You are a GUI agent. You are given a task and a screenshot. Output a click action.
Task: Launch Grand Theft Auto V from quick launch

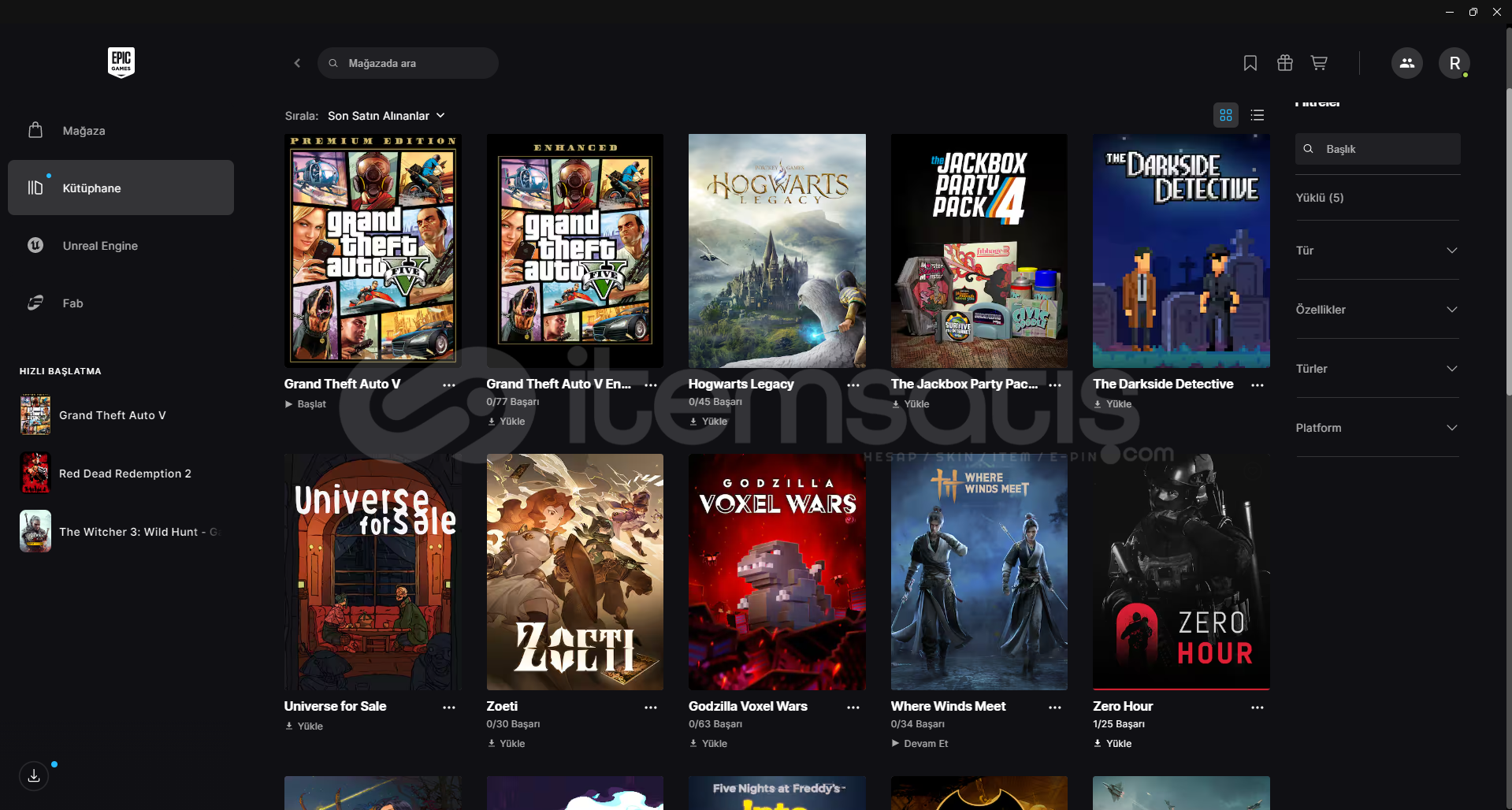tap(121, 415)
